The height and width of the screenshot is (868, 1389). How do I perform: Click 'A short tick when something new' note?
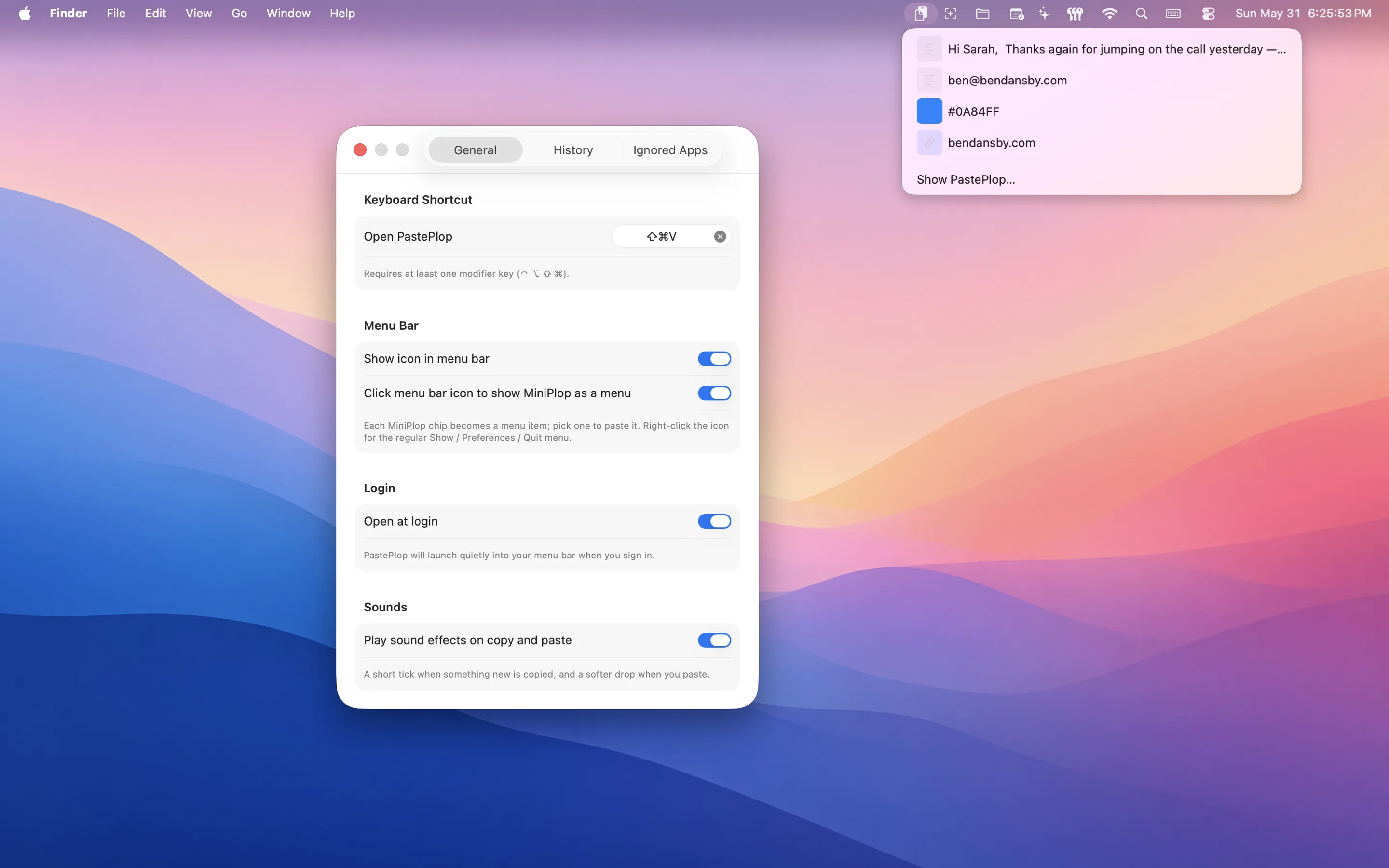pyautogui.click(x=537, y=674)
